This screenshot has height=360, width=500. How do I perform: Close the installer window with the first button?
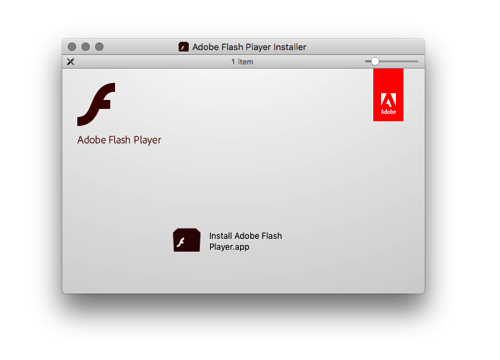pos(72,47)
